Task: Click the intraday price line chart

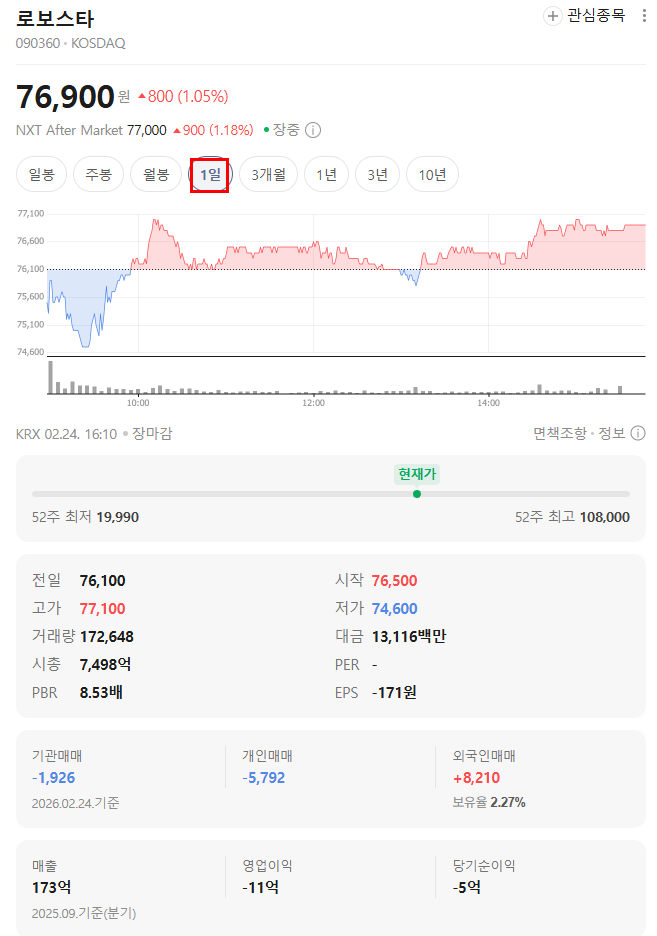Action: (346, 281)
